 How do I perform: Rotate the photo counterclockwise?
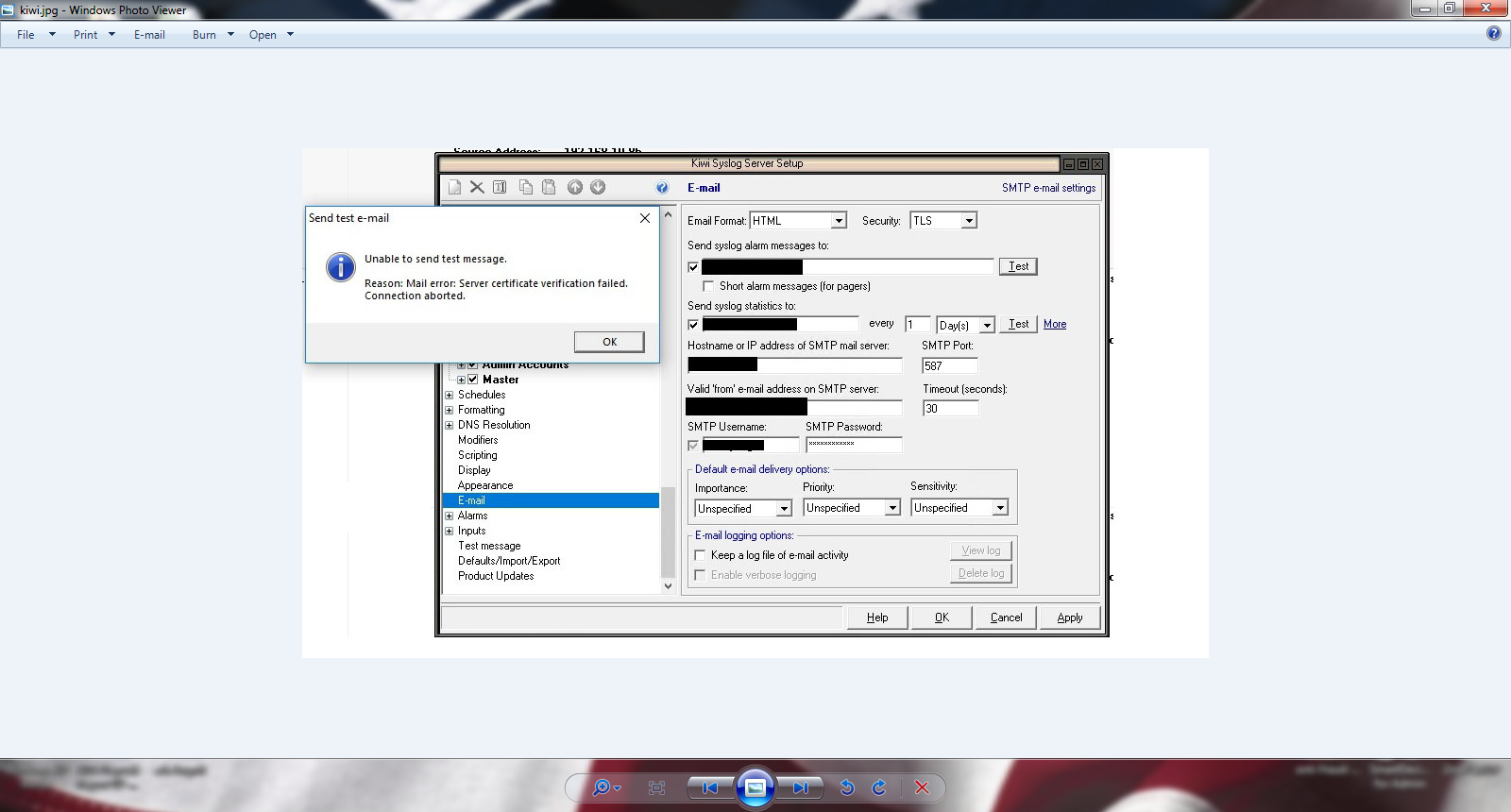click(847, 787)
